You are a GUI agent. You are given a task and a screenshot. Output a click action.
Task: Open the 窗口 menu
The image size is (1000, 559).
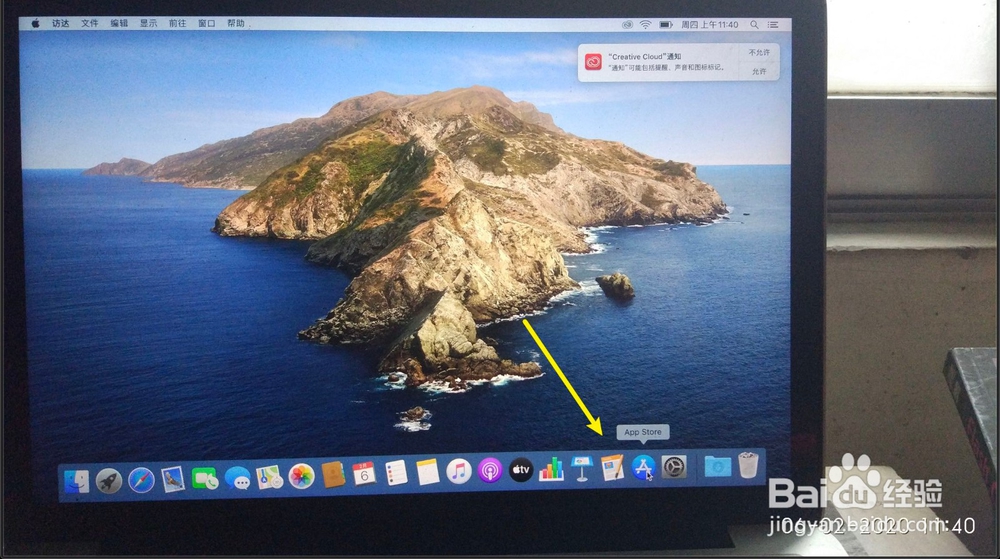point(207,23)
